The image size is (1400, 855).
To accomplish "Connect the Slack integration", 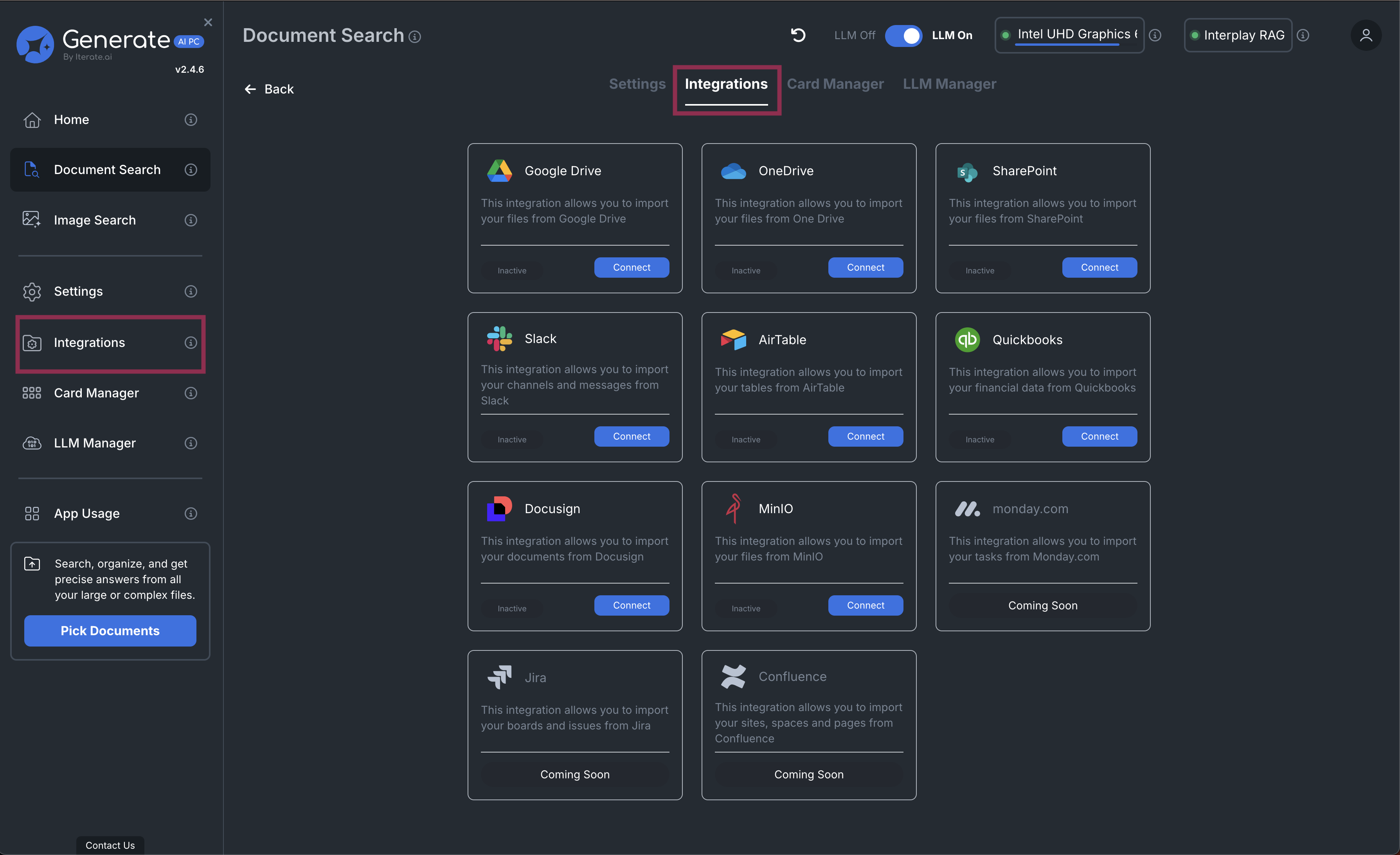I will 631,436.
